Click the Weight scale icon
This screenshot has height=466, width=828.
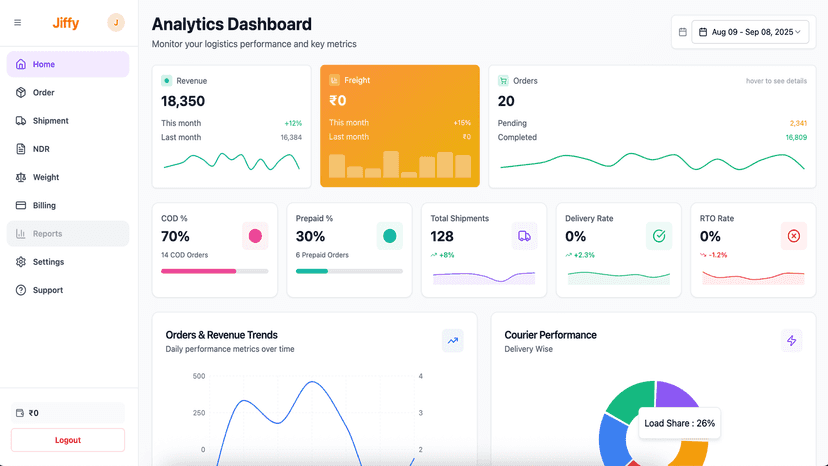pyautogui.click(x=21, y=178)
